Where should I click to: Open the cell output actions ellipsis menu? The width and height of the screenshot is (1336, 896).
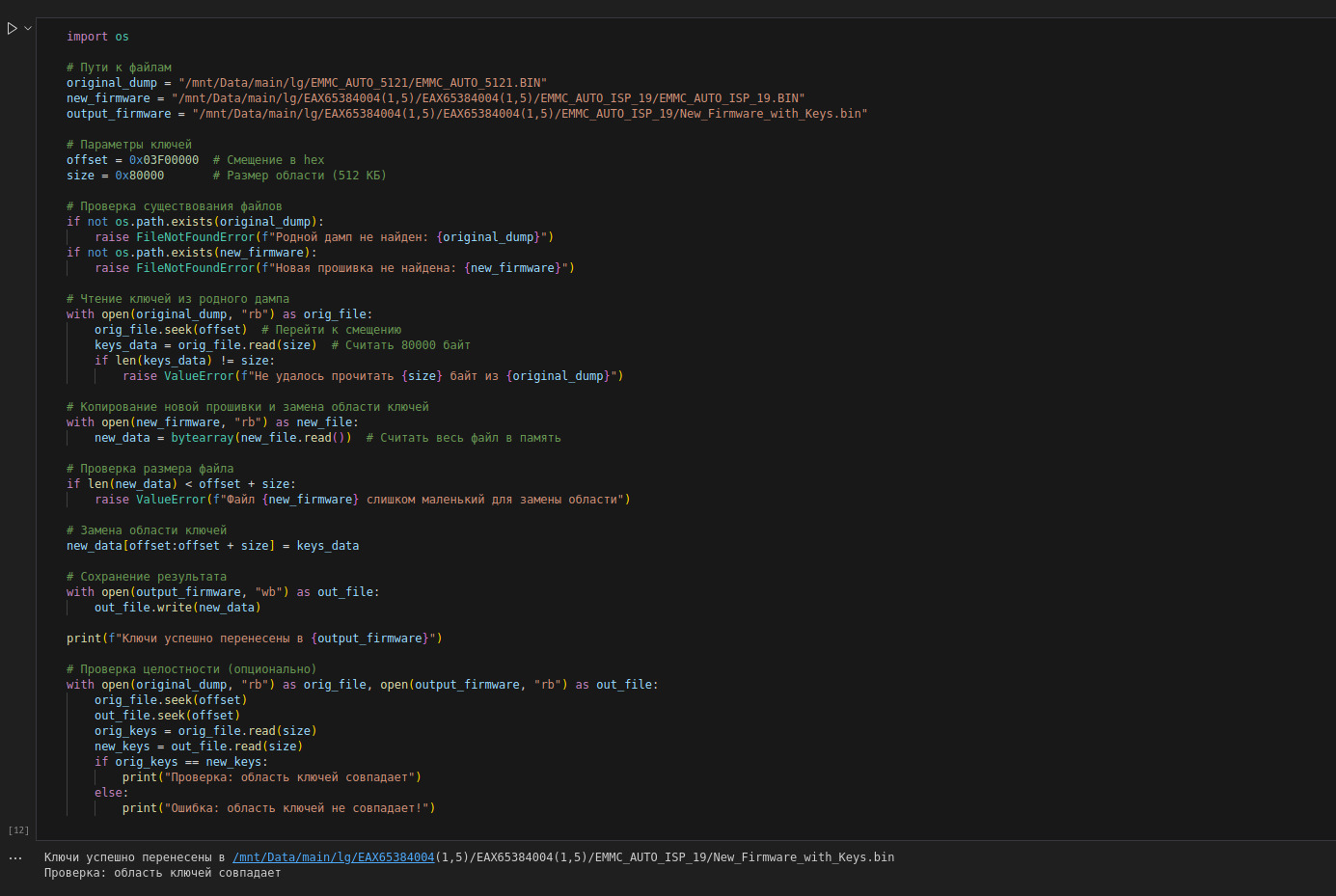coord(15,857)
